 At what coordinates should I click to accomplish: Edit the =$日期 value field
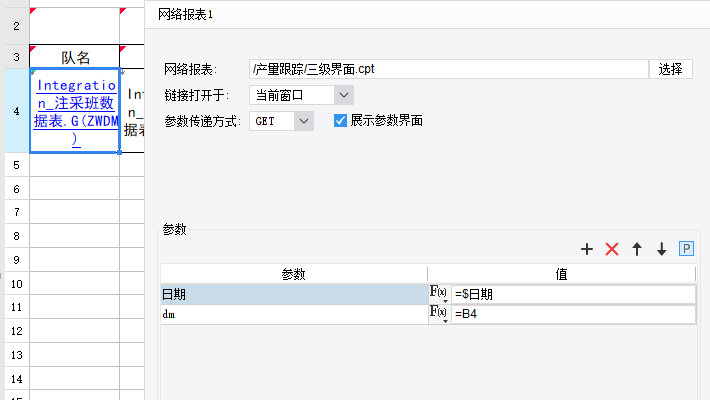point(573,294)
